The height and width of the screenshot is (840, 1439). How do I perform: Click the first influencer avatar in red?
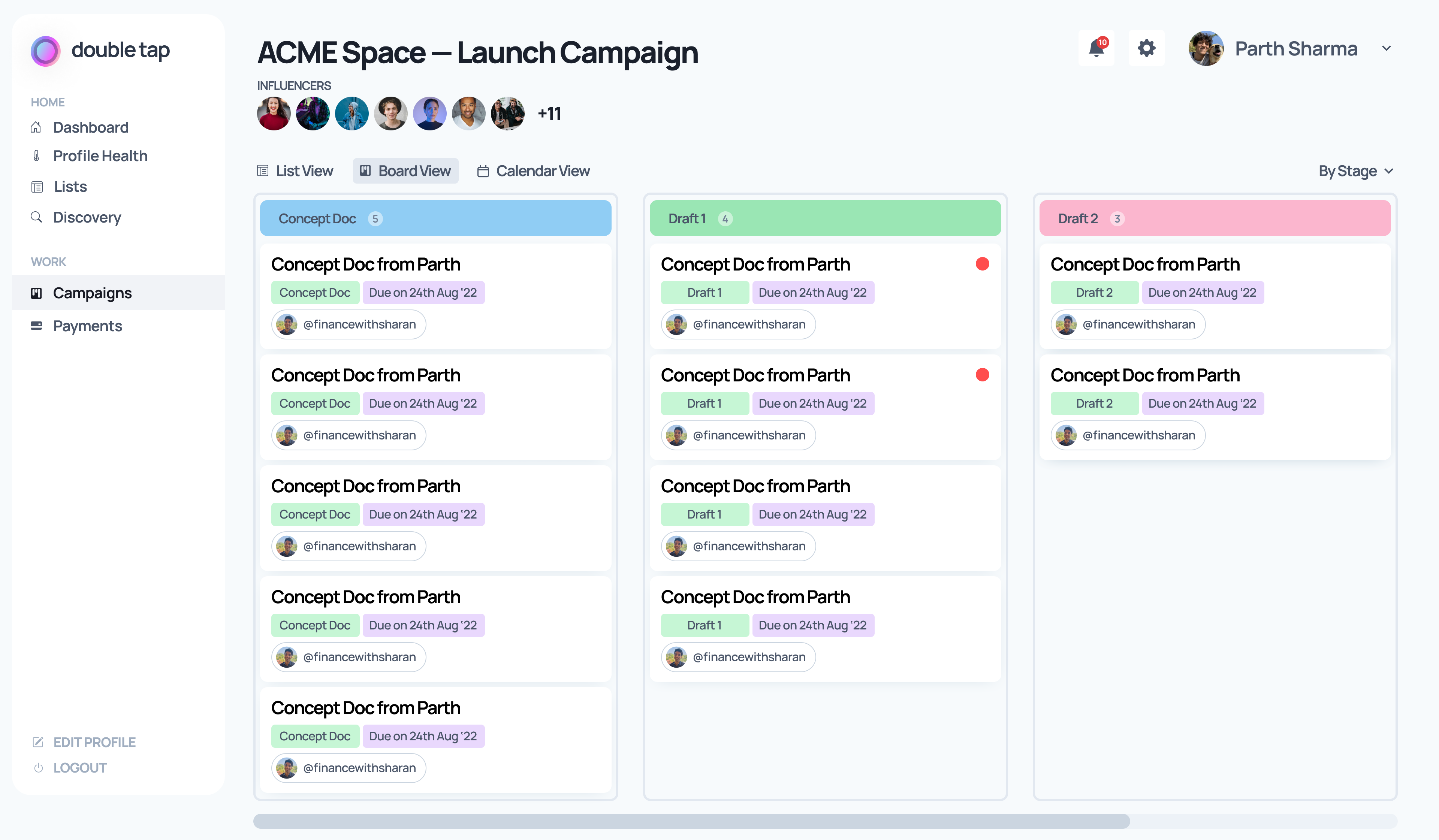[274, 114]
